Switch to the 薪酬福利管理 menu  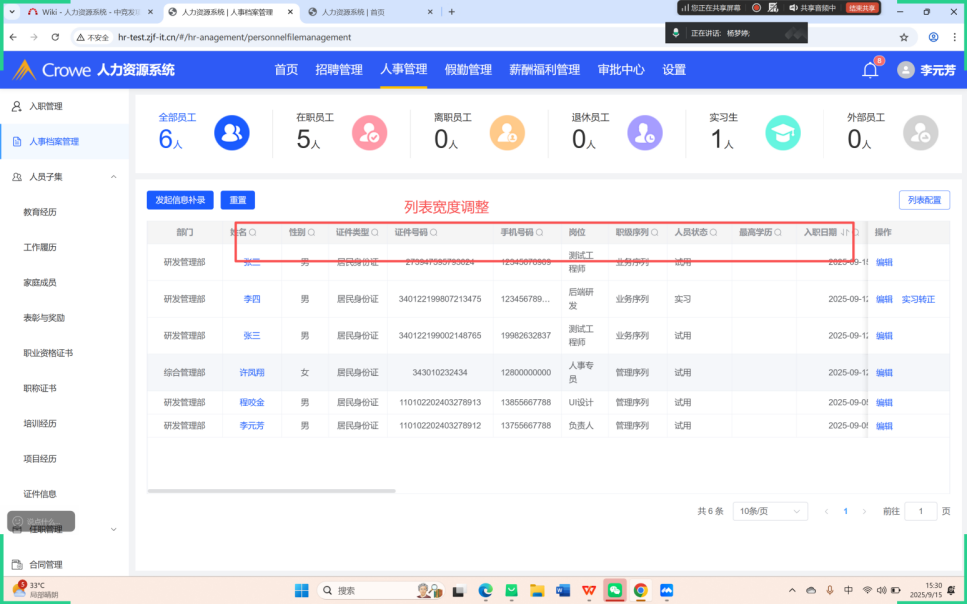[544, 70]
